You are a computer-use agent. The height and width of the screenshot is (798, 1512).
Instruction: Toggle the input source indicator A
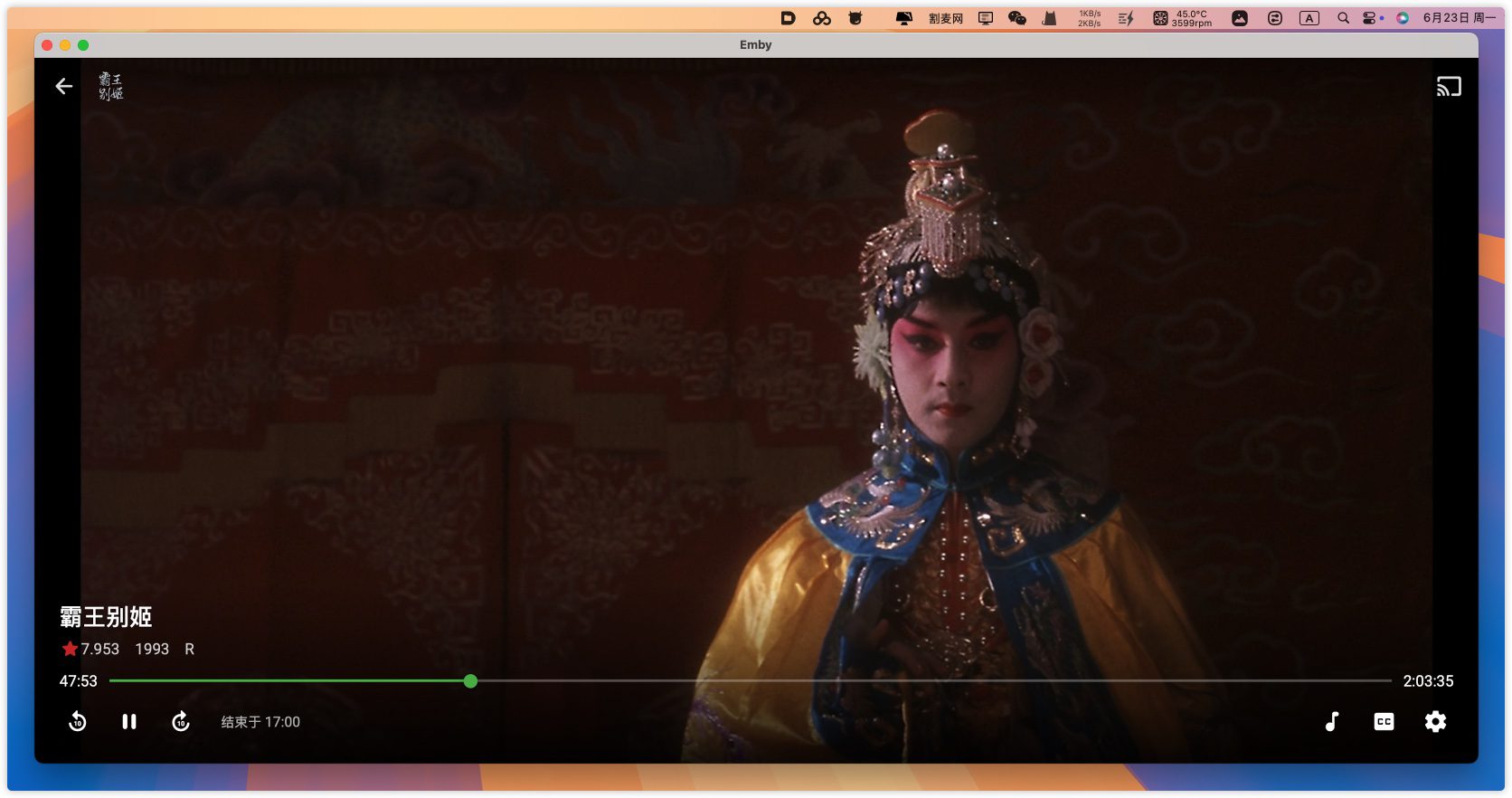pyautogui.click(x=1309, y=18)
